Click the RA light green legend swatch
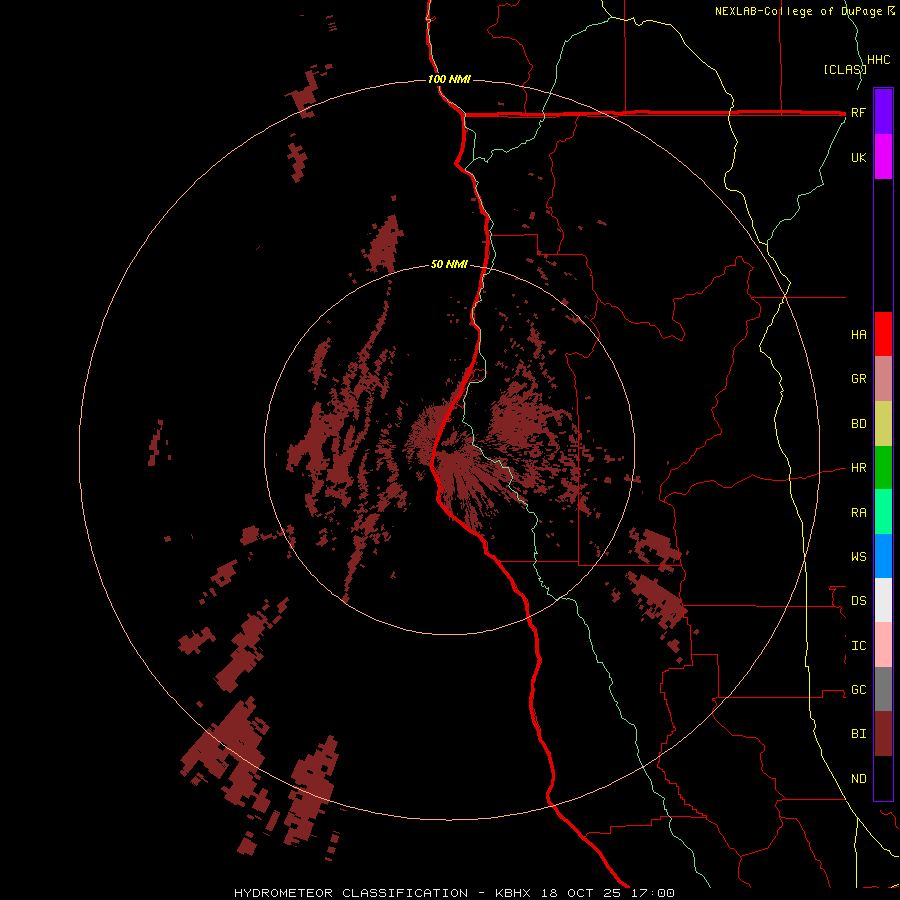Screen dimensions: 900x900 (x=883, y=512)
